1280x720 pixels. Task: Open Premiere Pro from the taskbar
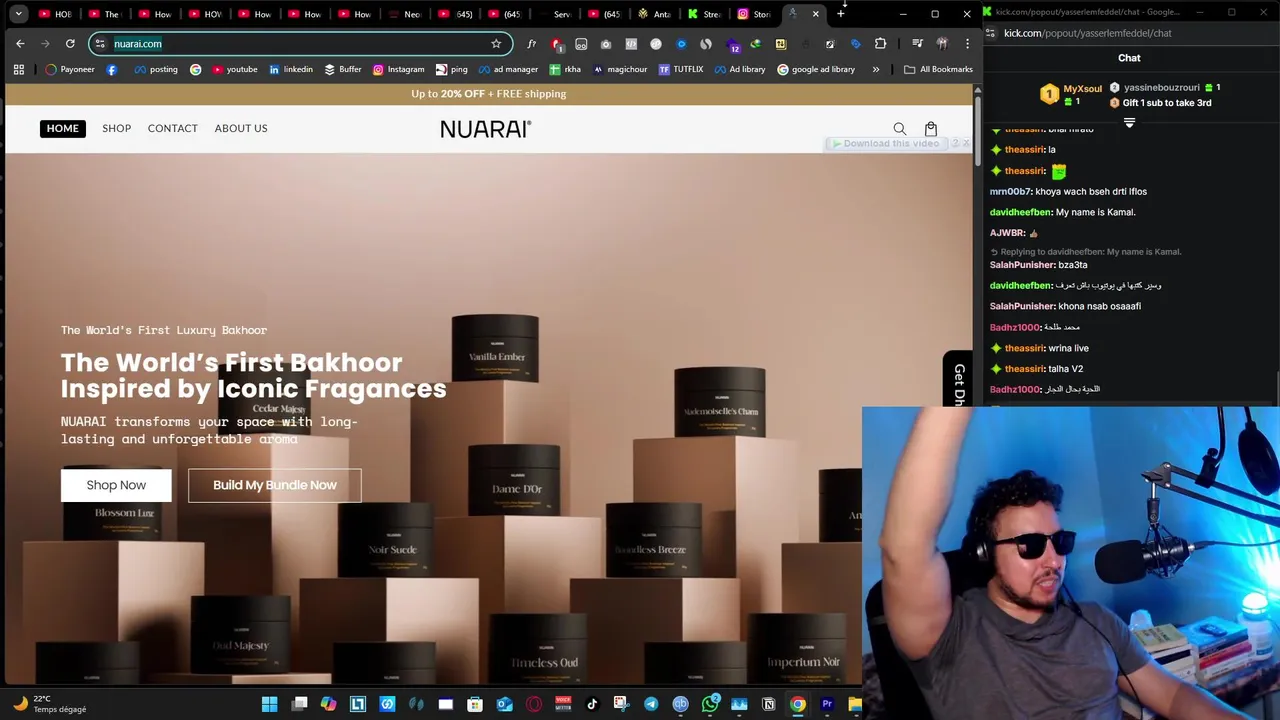click(x=827, y=704)
